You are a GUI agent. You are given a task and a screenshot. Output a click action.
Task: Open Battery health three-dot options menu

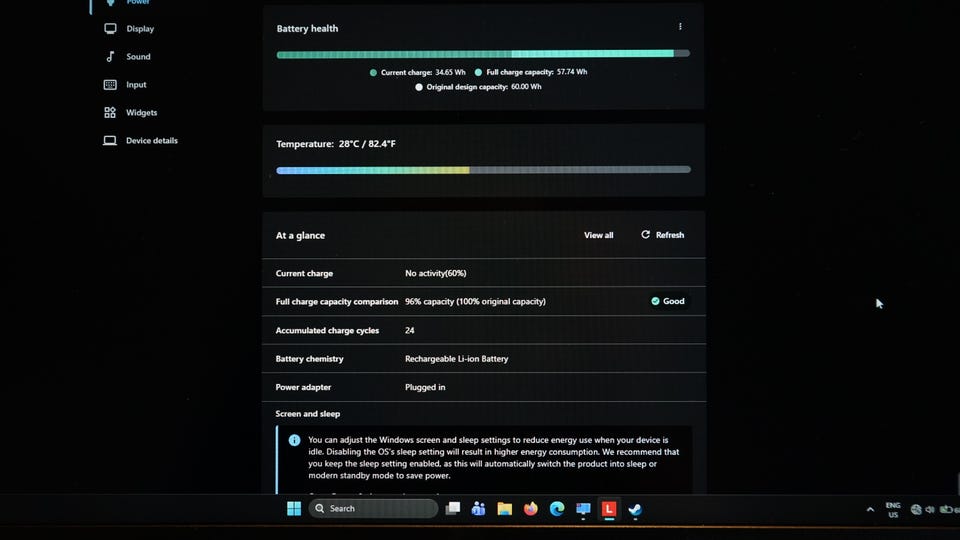680,27
